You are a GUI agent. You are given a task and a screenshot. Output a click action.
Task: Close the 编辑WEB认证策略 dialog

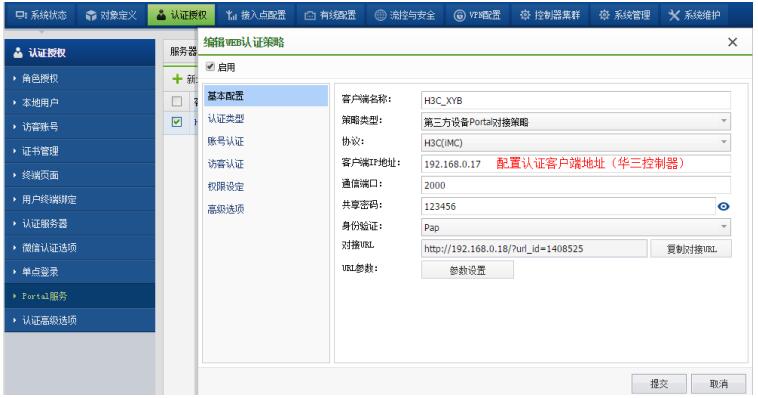pos(732,42)
